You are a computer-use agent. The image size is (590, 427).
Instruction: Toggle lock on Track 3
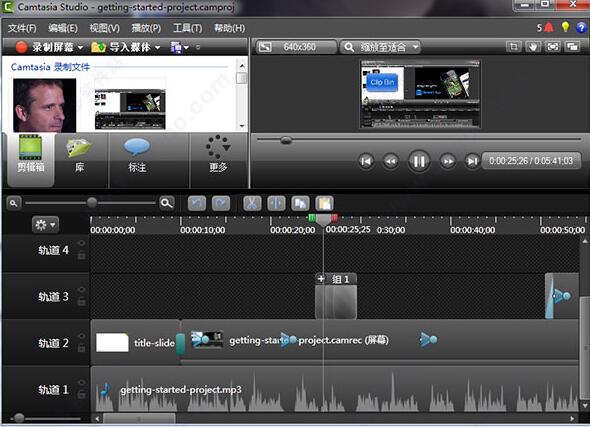click(x=81, y=302)
